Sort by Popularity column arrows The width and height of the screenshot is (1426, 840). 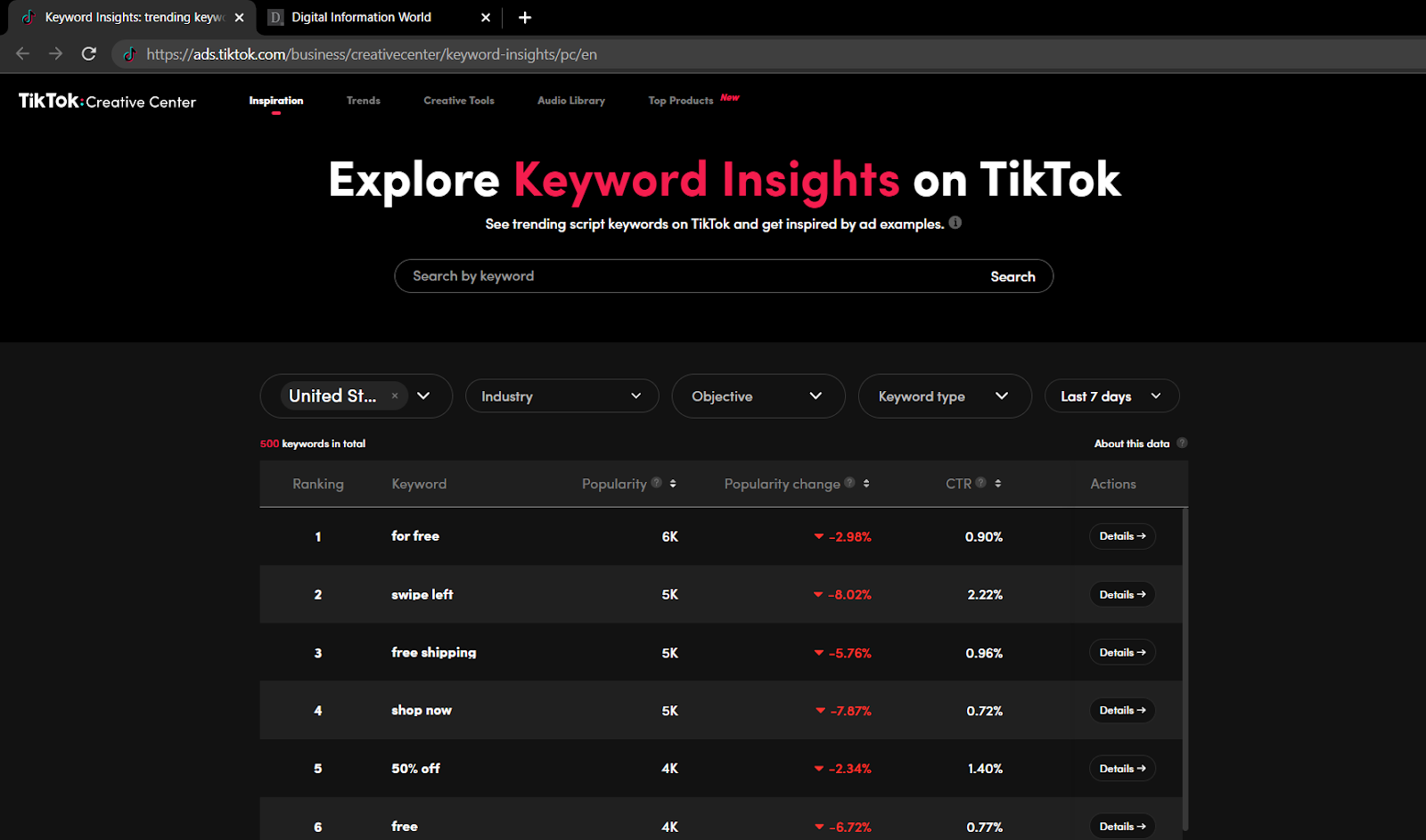coord(673,484)
